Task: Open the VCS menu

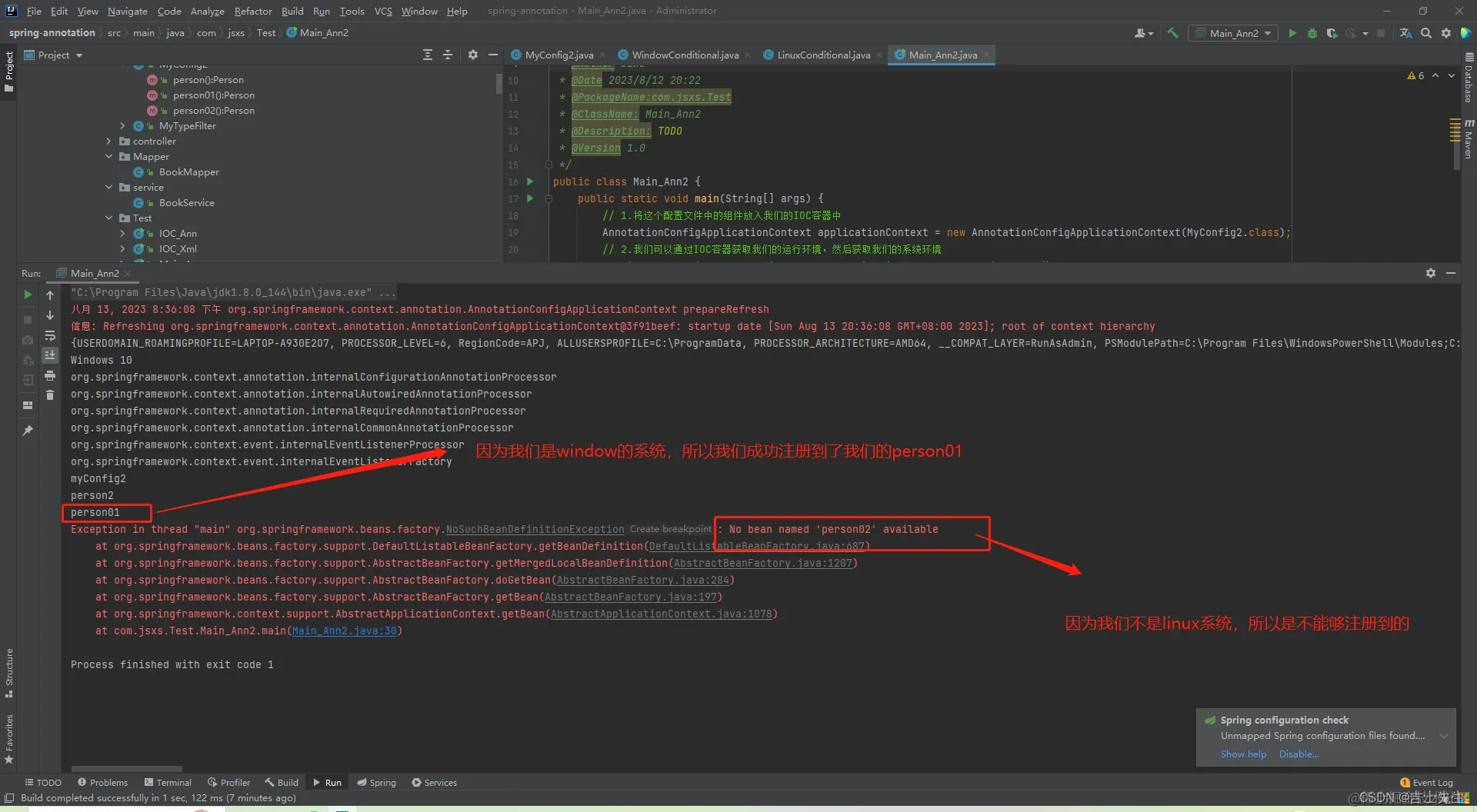Action: pos(383,11)
